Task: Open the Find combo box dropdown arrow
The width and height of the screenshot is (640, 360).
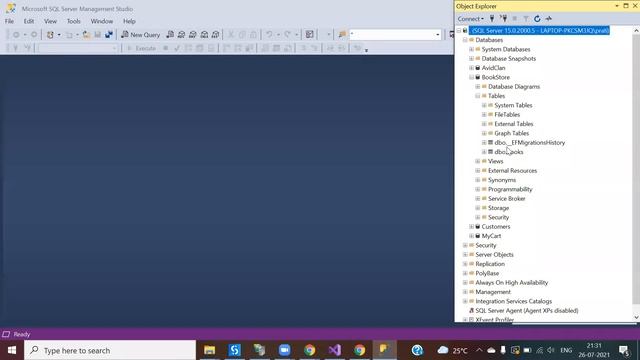Action: pos(438,35)
